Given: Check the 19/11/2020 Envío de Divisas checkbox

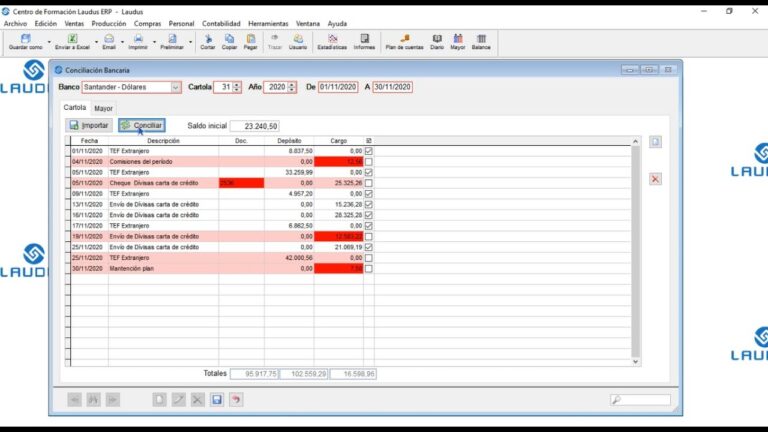Looking at the screenshot, I should click(369, 237).
